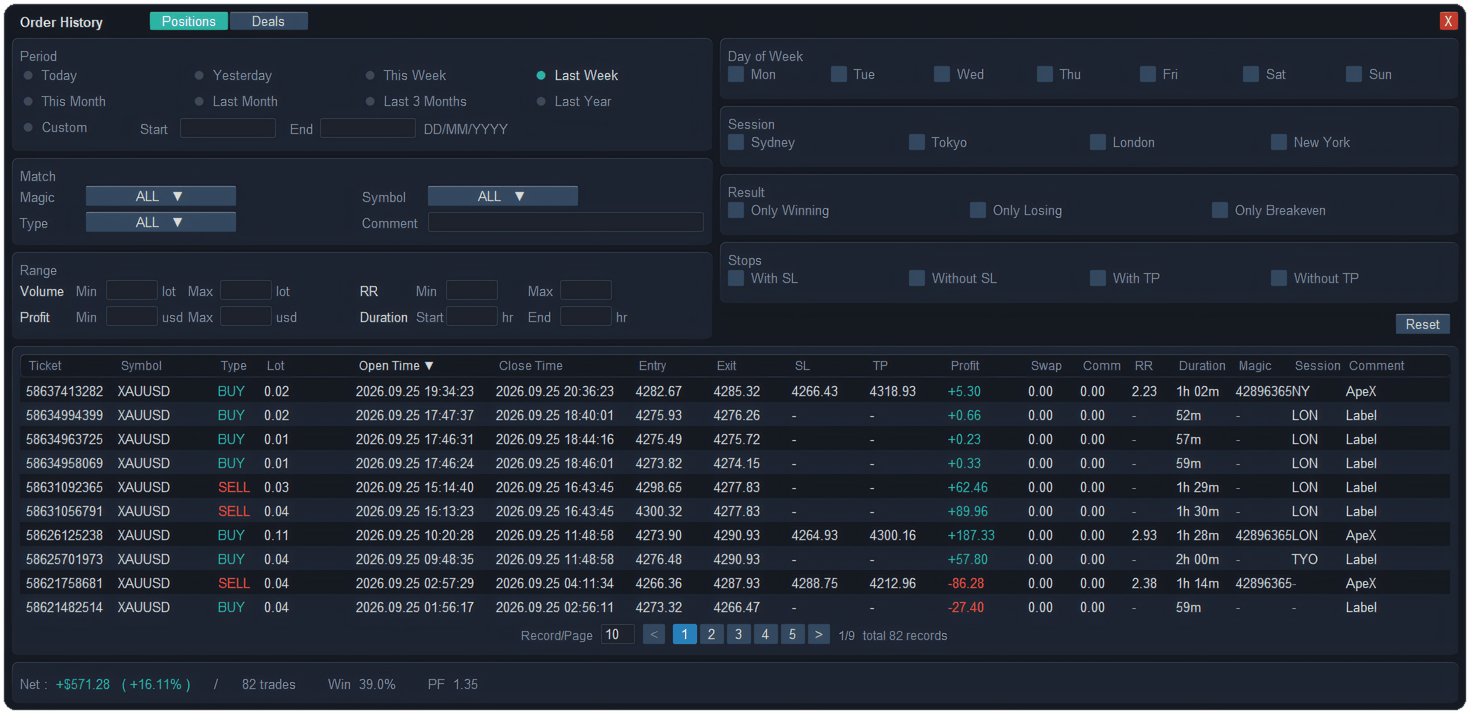The height and width of the screenshot is (713, 1469).
Task: Enable the London session filter
Action: pos(1098,142)
